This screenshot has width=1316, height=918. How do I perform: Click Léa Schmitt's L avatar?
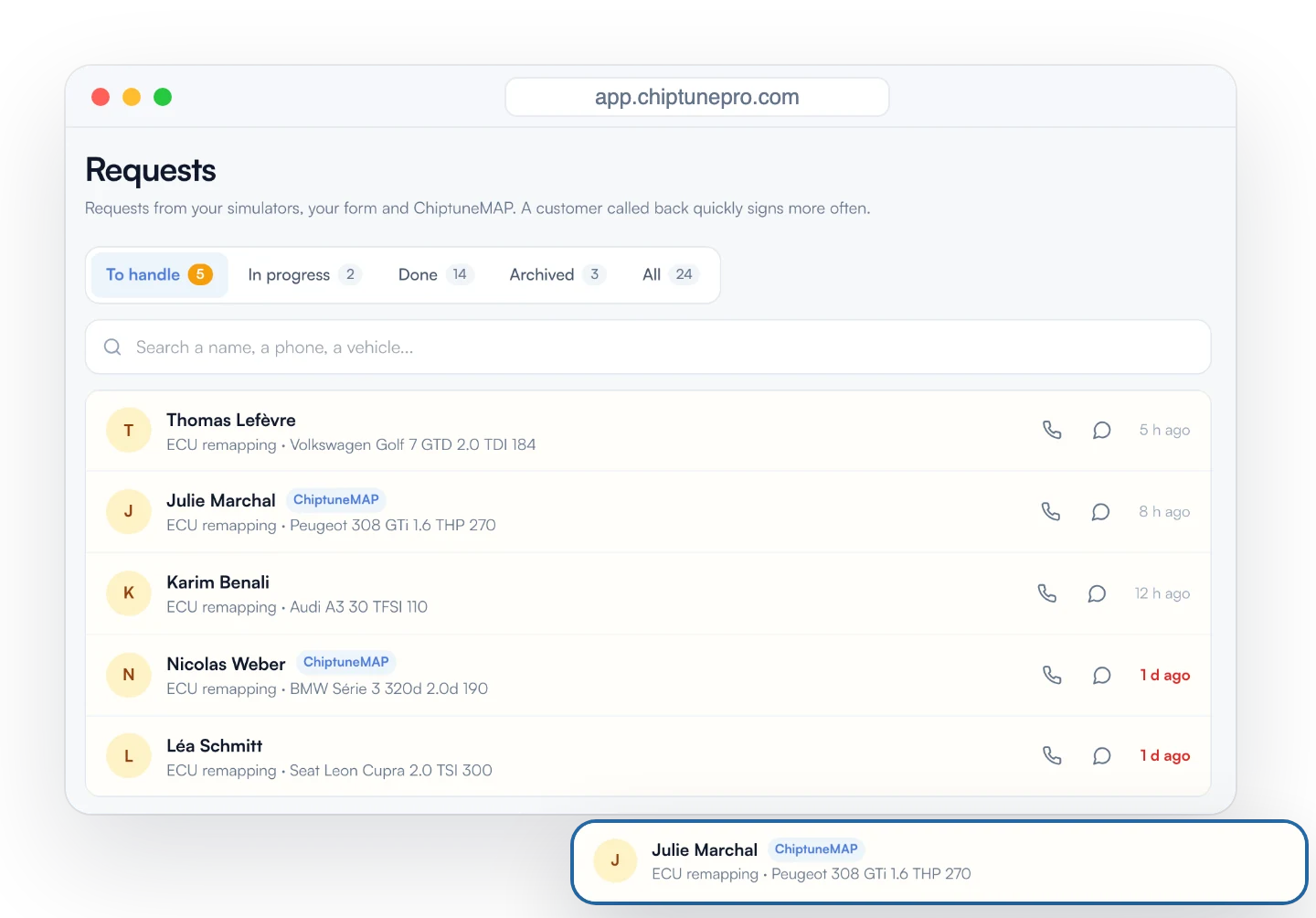(129, 756)
